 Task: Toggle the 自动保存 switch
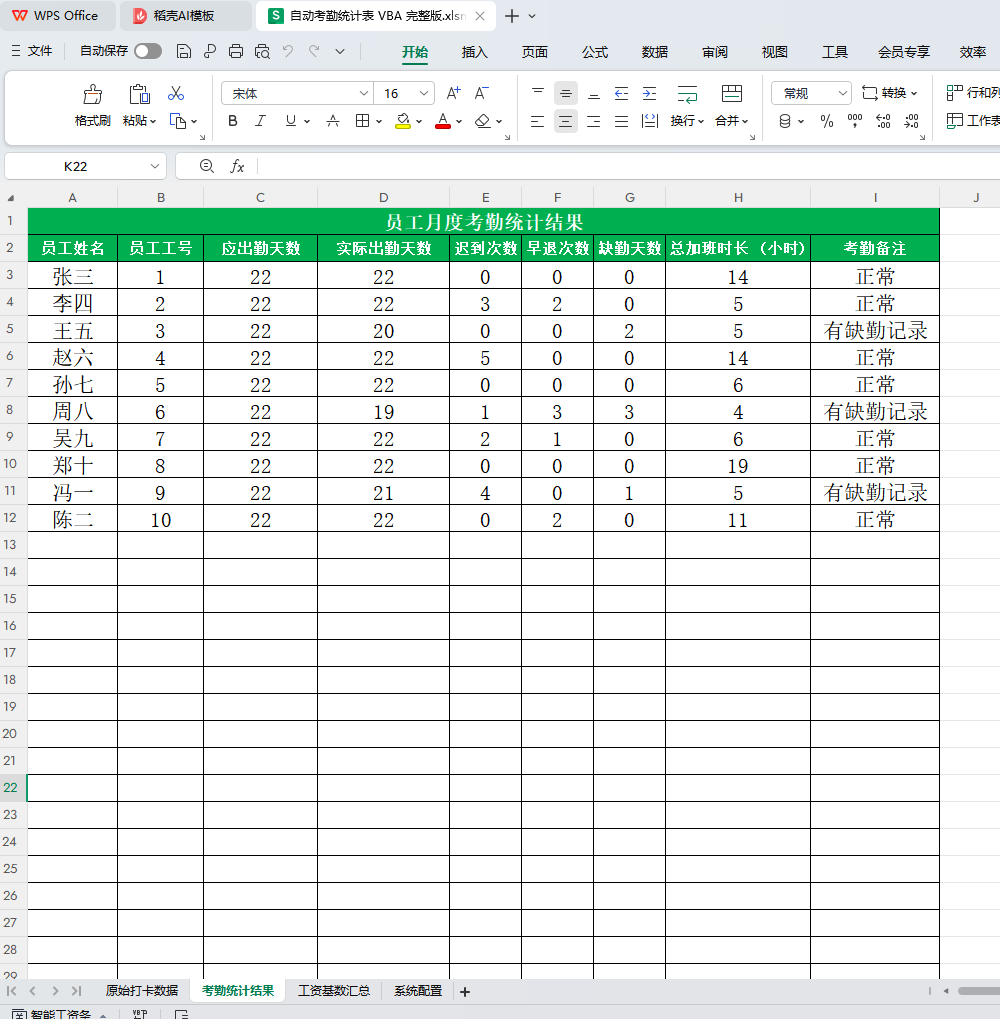[148, 51]
